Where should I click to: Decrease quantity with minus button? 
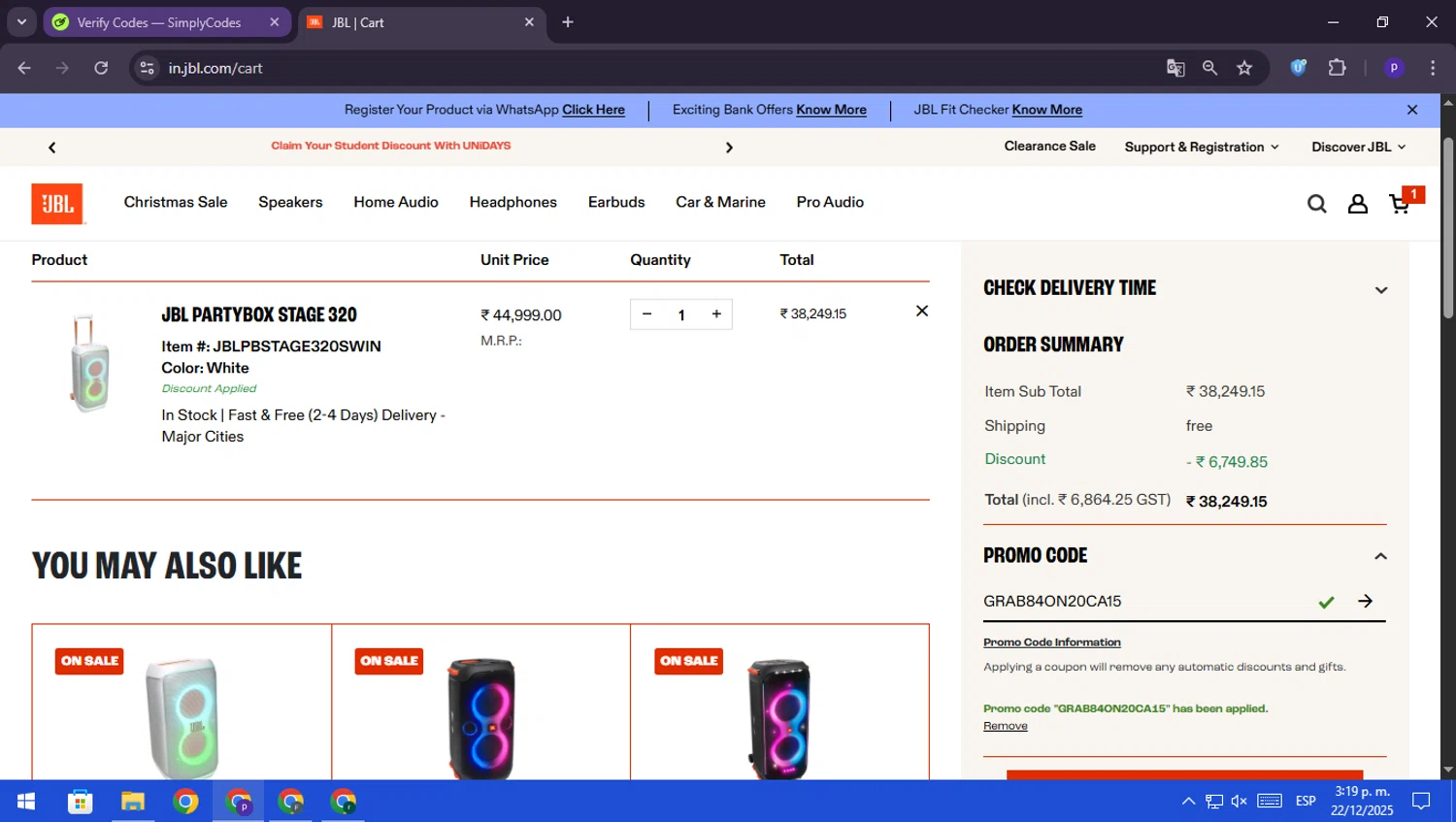[x=646, y=314]
